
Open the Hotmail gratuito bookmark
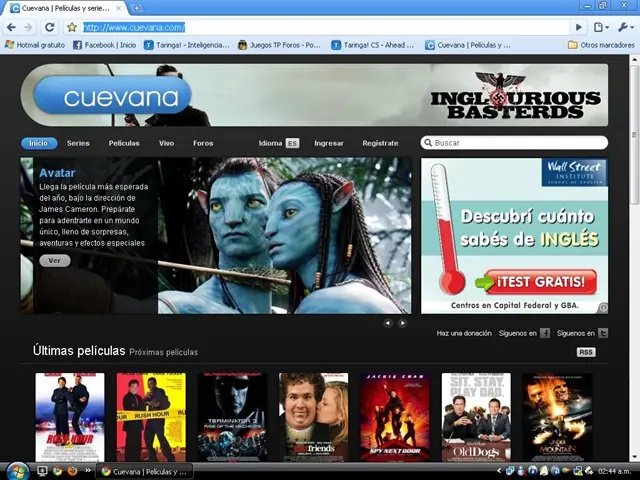pos(35,45)
